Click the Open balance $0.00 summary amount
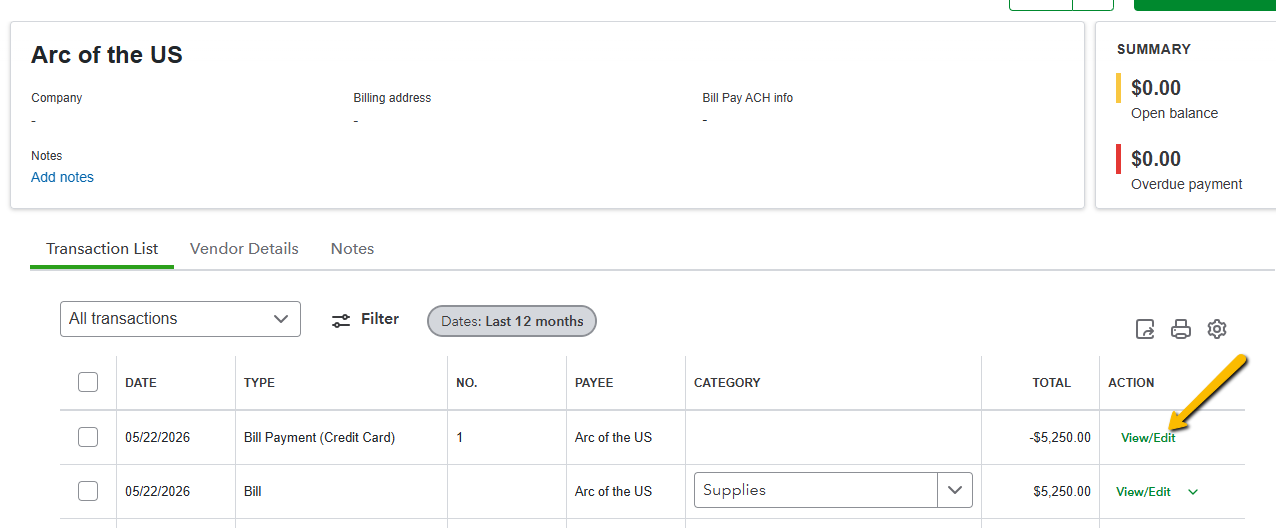 tap(1156, 88)
